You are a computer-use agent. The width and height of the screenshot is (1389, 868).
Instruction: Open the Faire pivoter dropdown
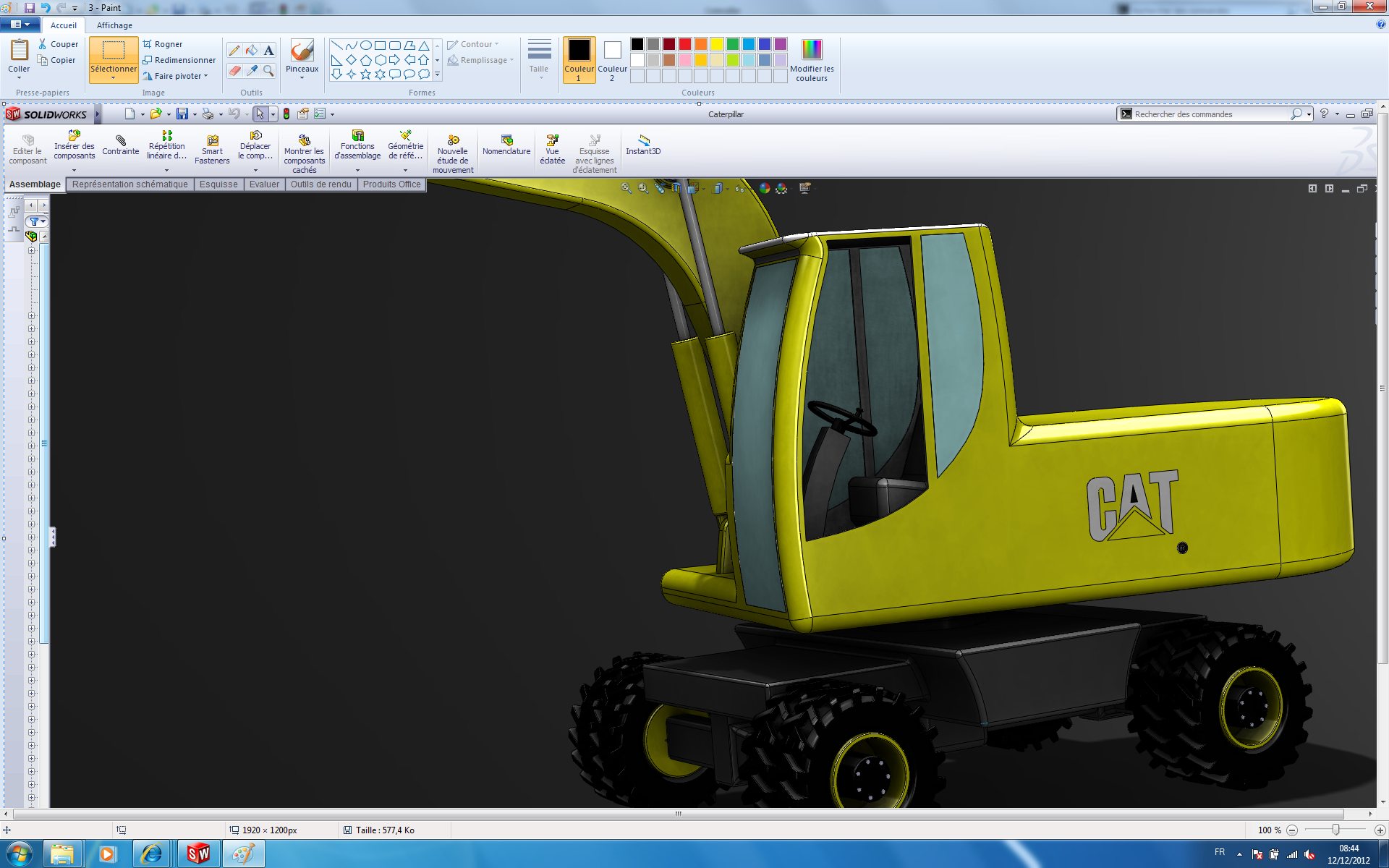(x=175, y=76)
